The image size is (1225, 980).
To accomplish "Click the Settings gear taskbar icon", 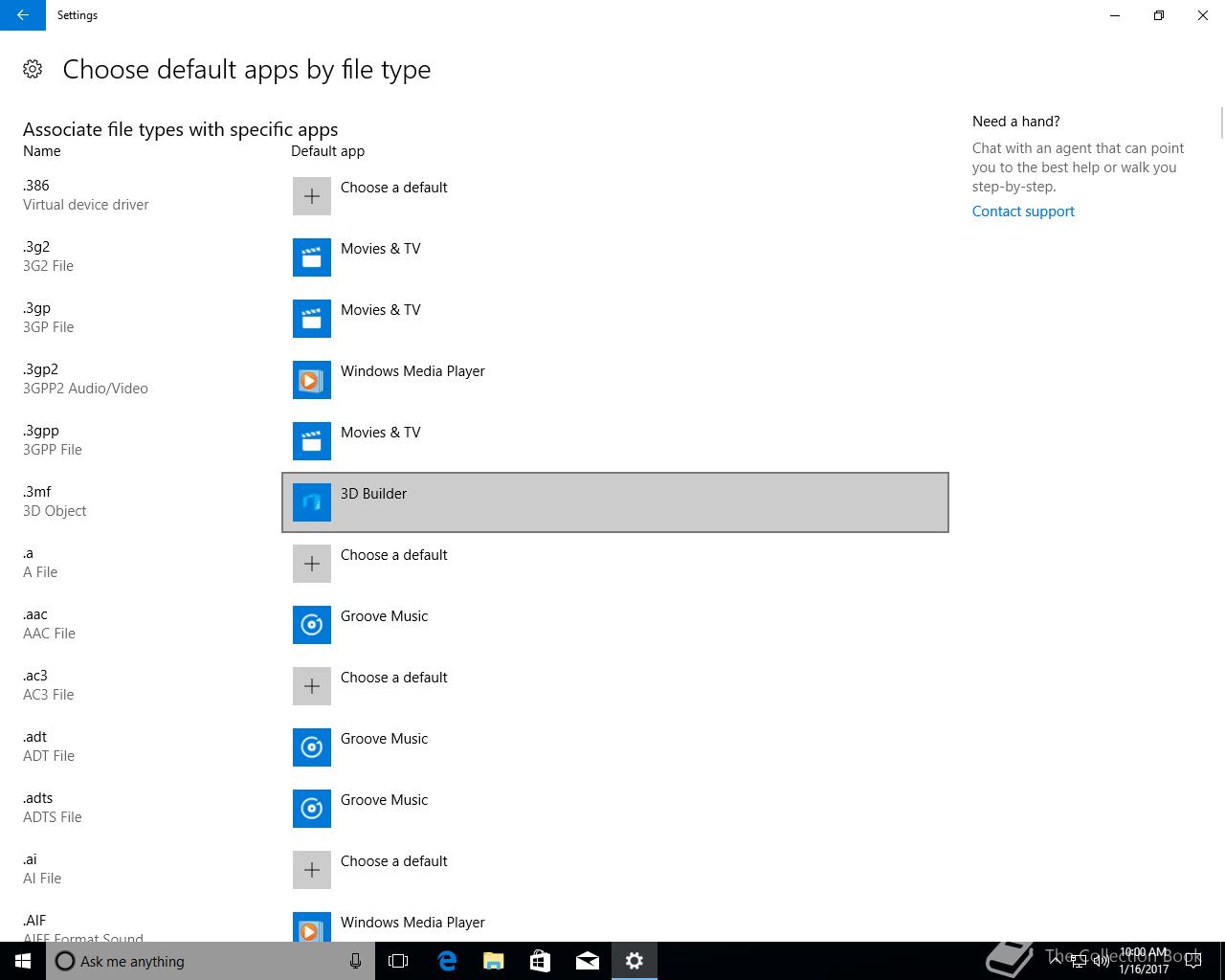I will [634, 961].
